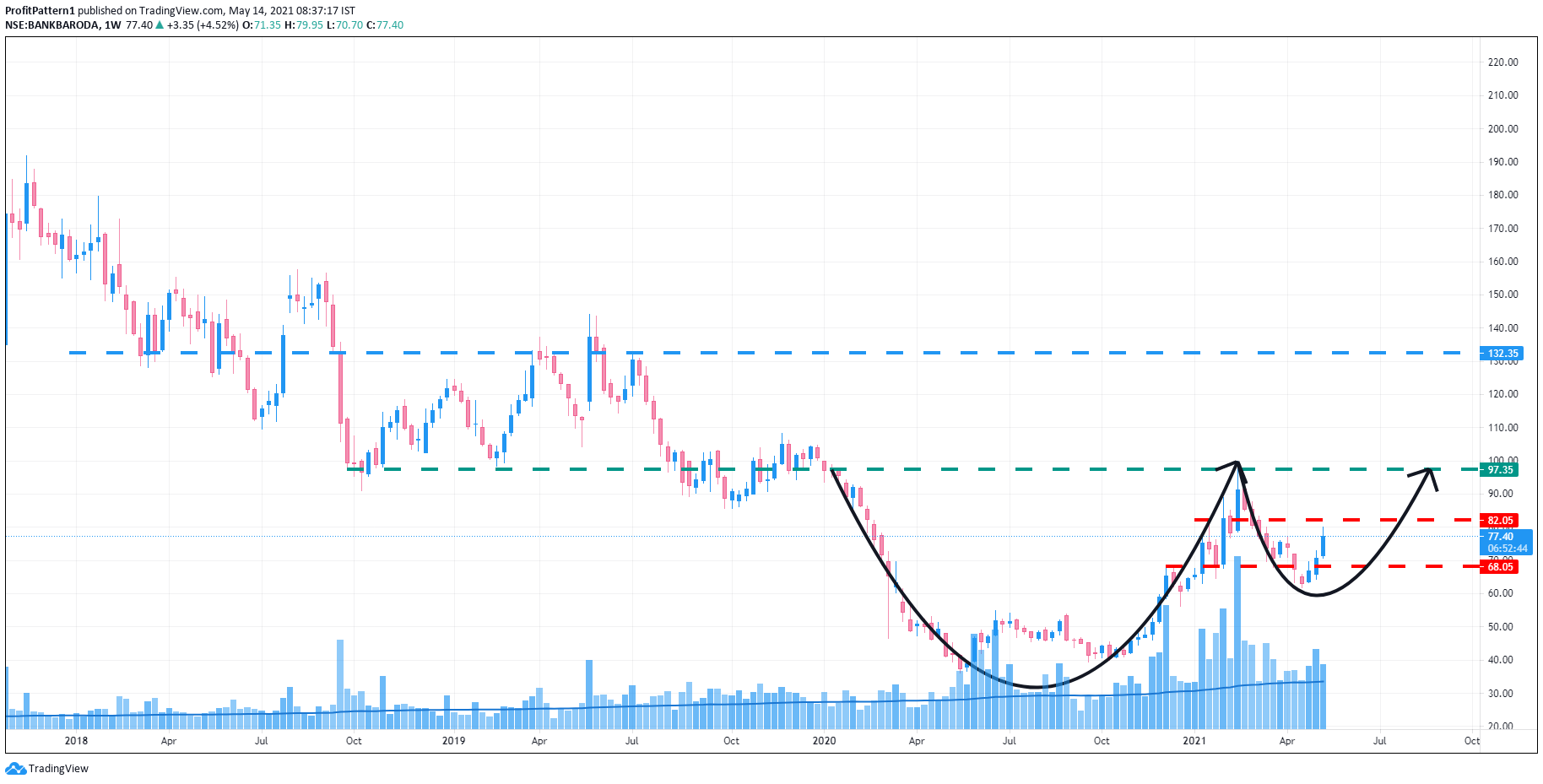
Task: Click the low price L:70.70 value
Action: pyautogui.click(x=344, y=25)
